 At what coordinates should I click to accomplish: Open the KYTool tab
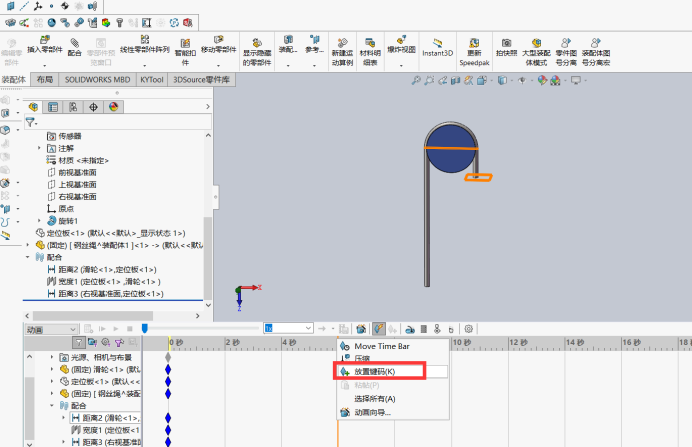click(152, 79)
